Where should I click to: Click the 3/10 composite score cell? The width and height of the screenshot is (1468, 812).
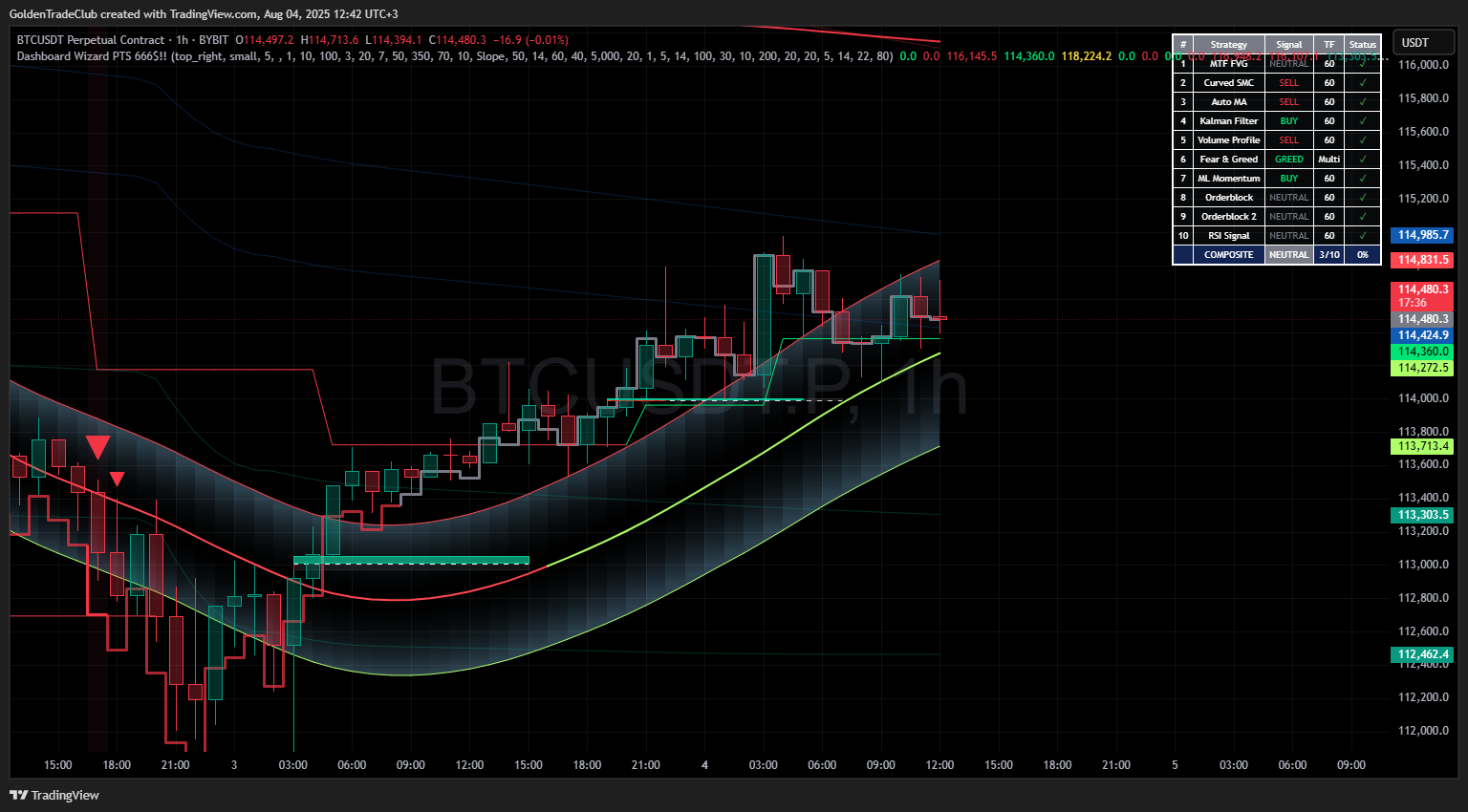1329,255
